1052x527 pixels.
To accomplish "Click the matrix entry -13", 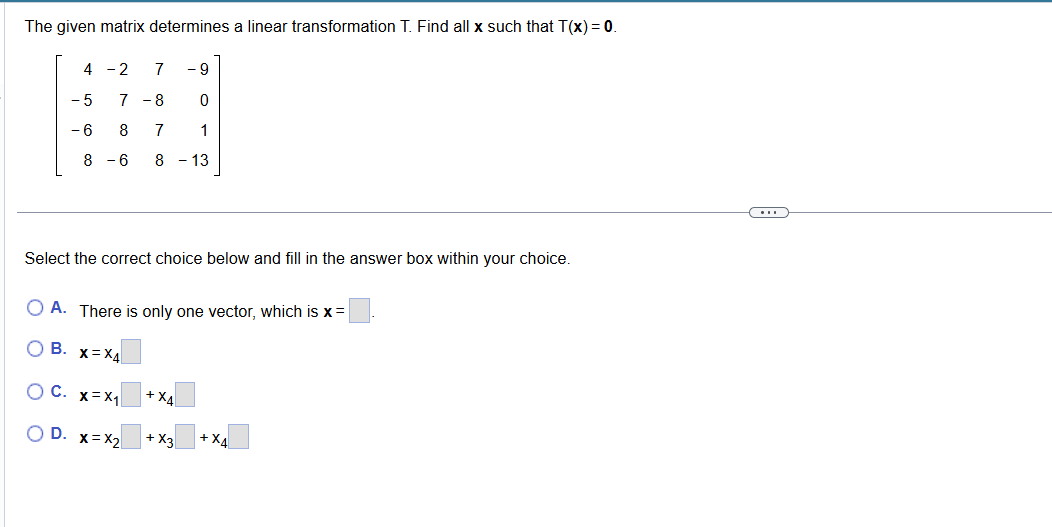I will [x=194, y=160].
